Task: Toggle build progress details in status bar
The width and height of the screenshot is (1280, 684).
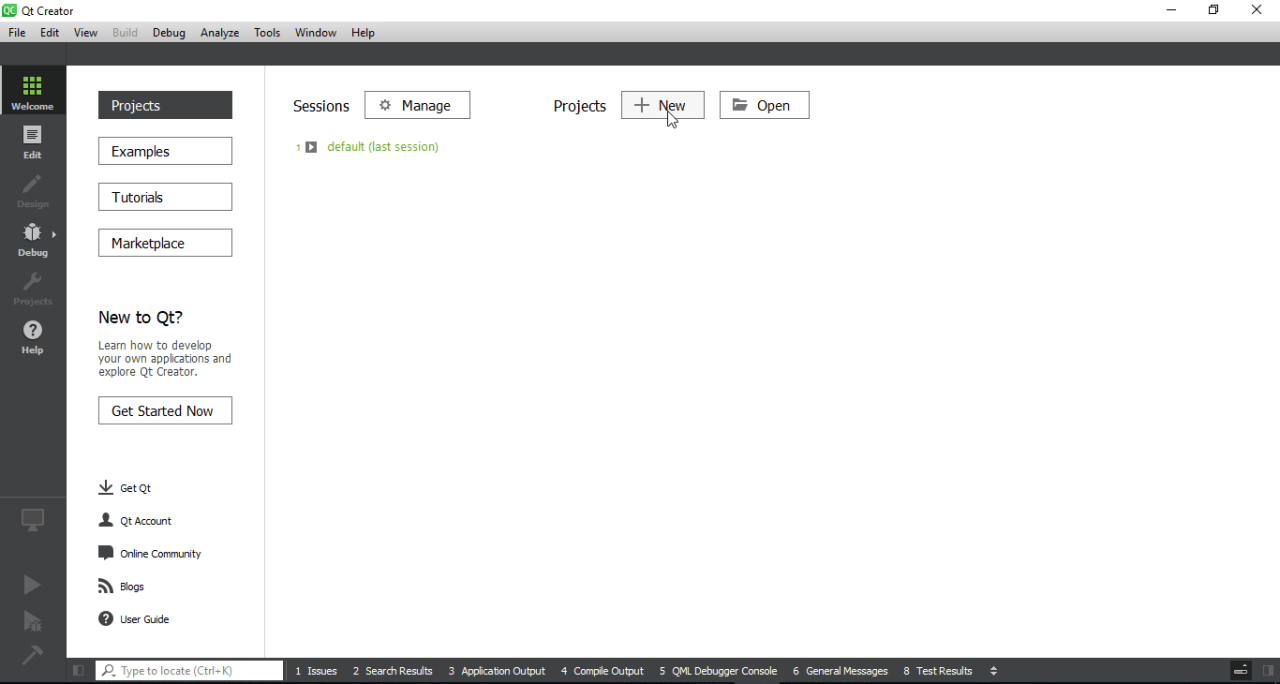Action: [x=1240, y=670]
